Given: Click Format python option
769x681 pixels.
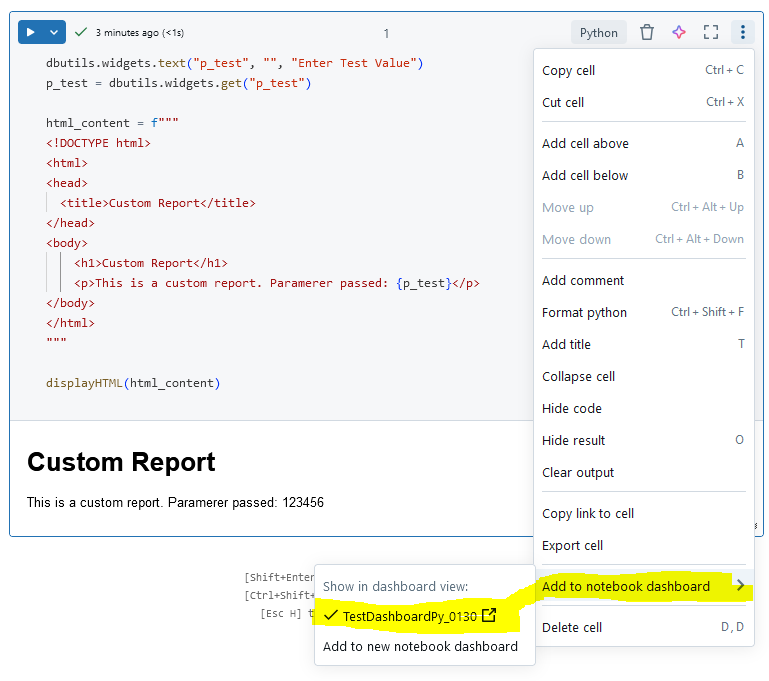Looking at the screenshot, I should click(584, 312).
